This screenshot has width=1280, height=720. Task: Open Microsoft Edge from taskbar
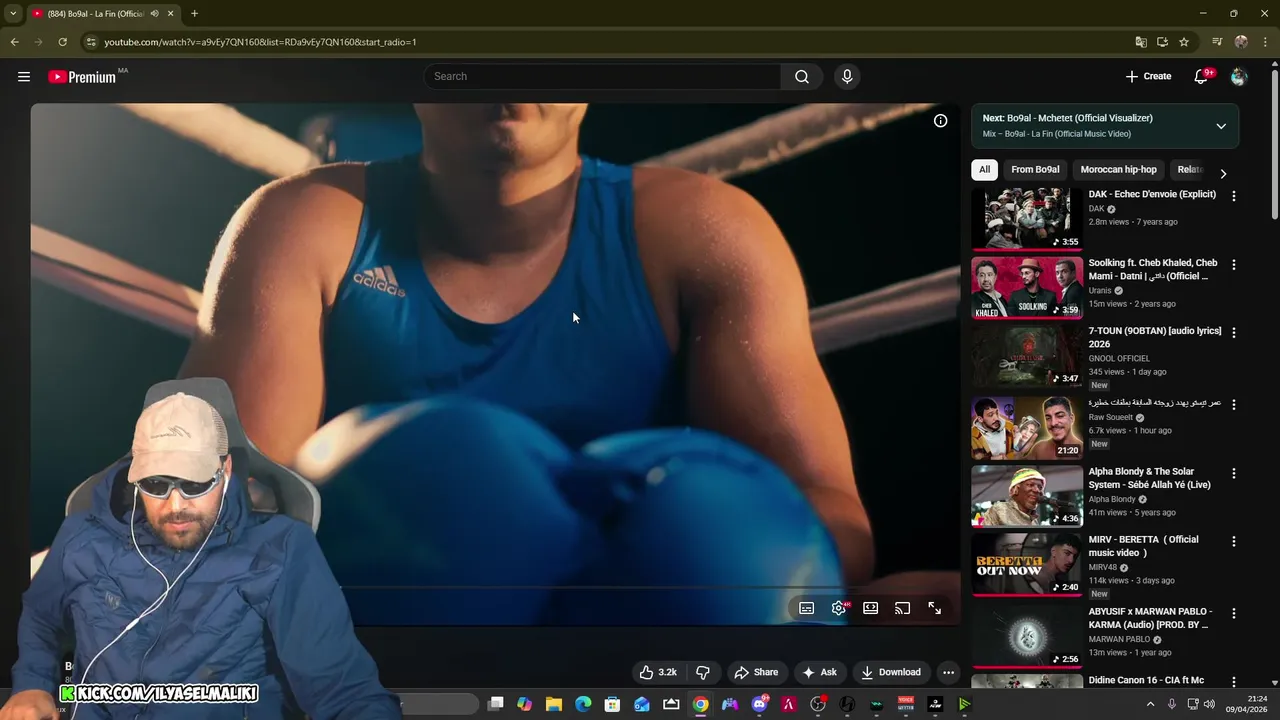click(583, 704)
